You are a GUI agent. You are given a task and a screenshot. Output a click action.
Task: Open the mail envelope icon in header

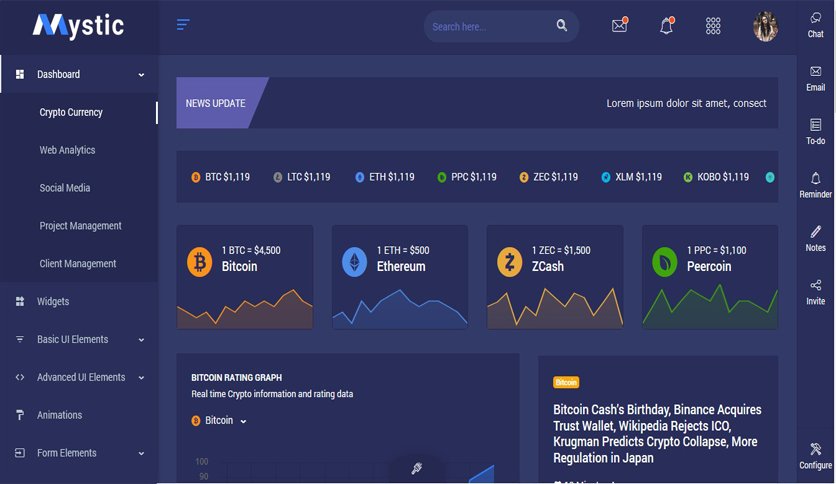(x=620, y=25)
